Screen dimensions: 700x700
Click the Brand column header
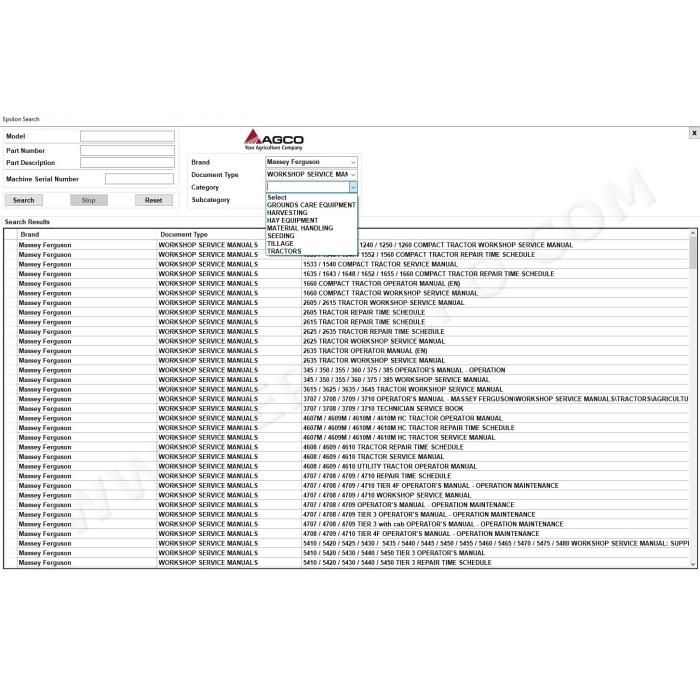click(87, 234)
